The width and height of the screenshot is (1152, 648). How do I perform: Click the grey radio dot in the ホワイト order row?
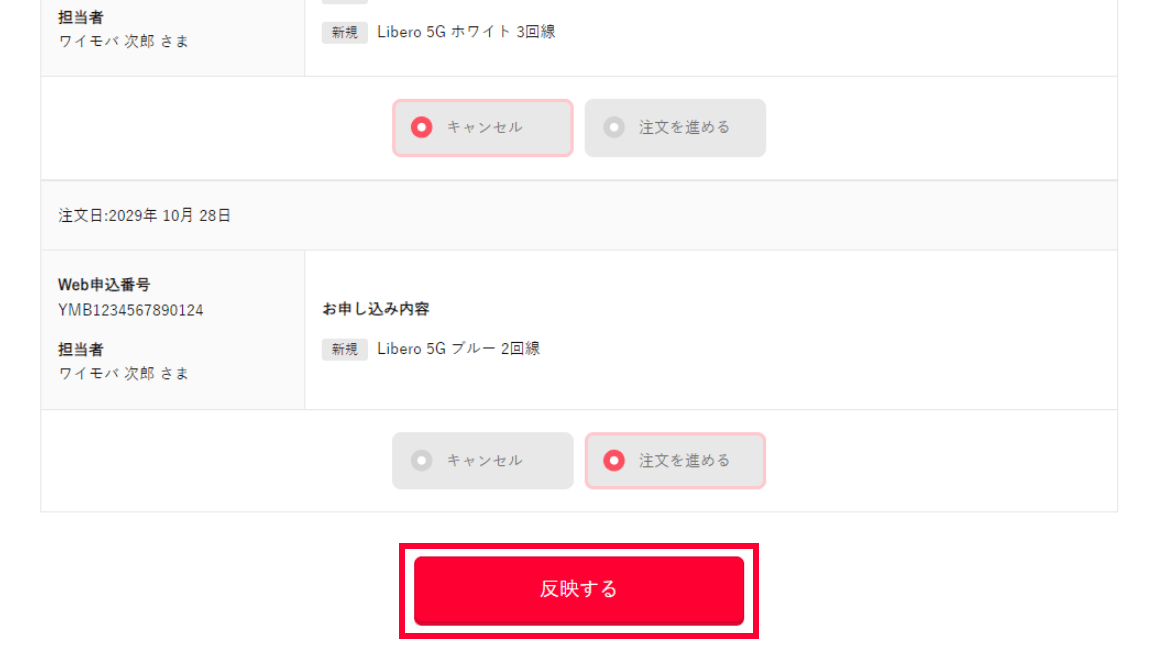click(x=615, y=128)
